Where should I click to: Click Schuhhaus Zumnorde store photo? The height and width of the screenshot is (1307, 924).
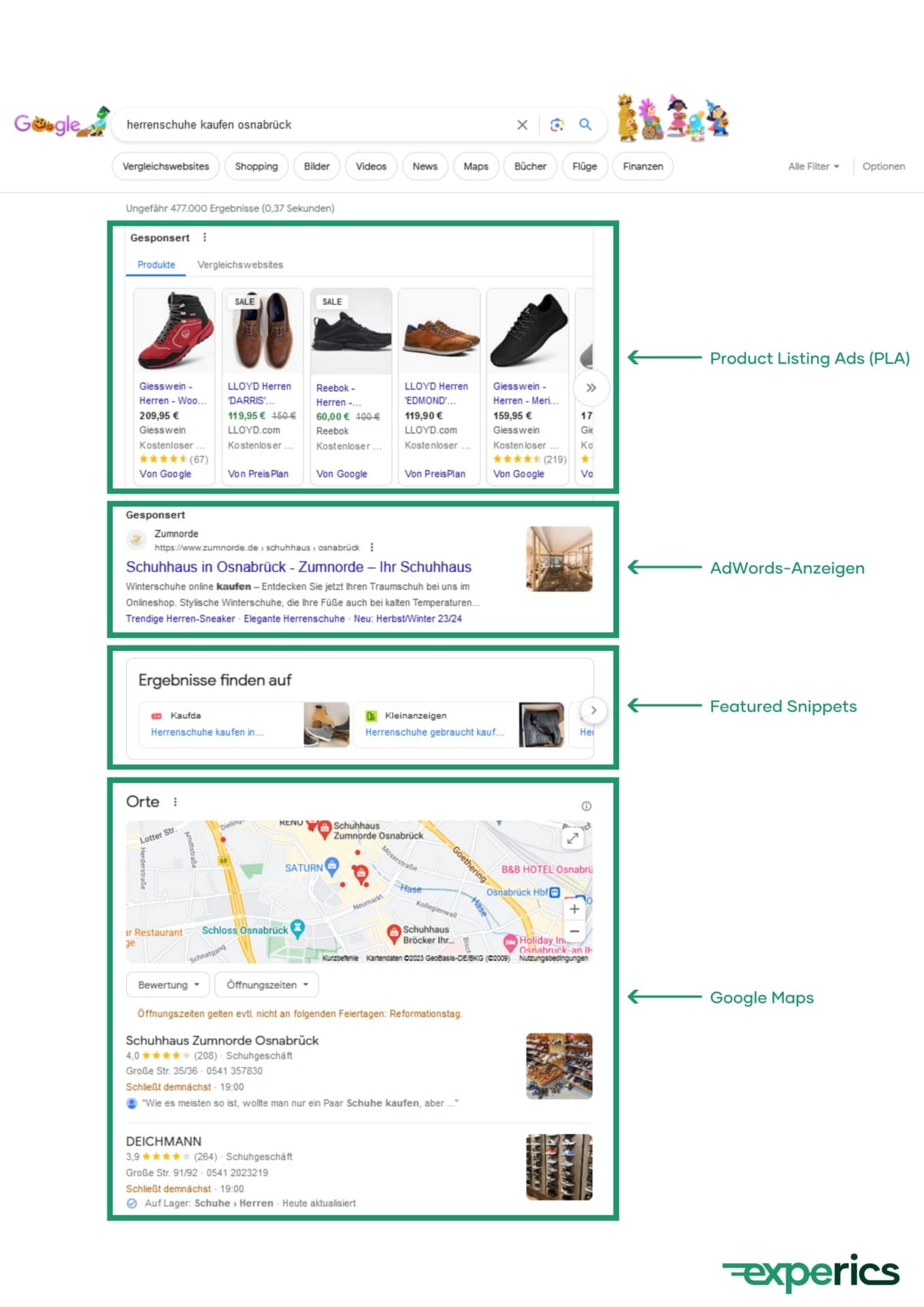(559, 1066)
